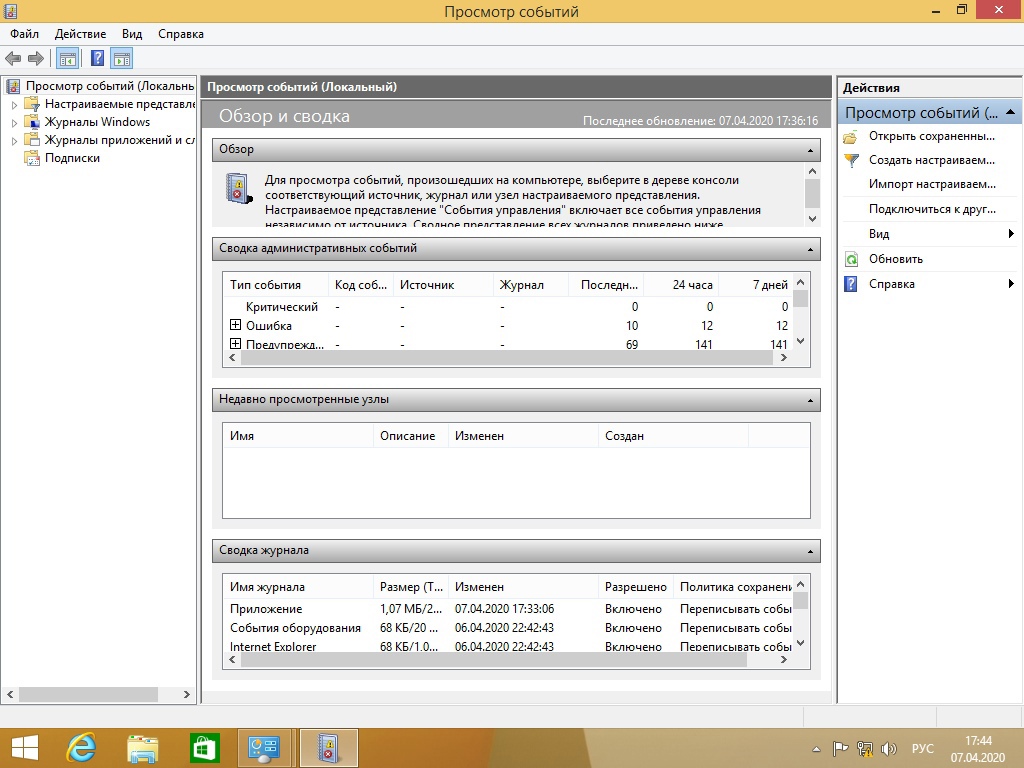
Task: Click Подключиться к другому компьютеру action
Action: pos(932,209)
